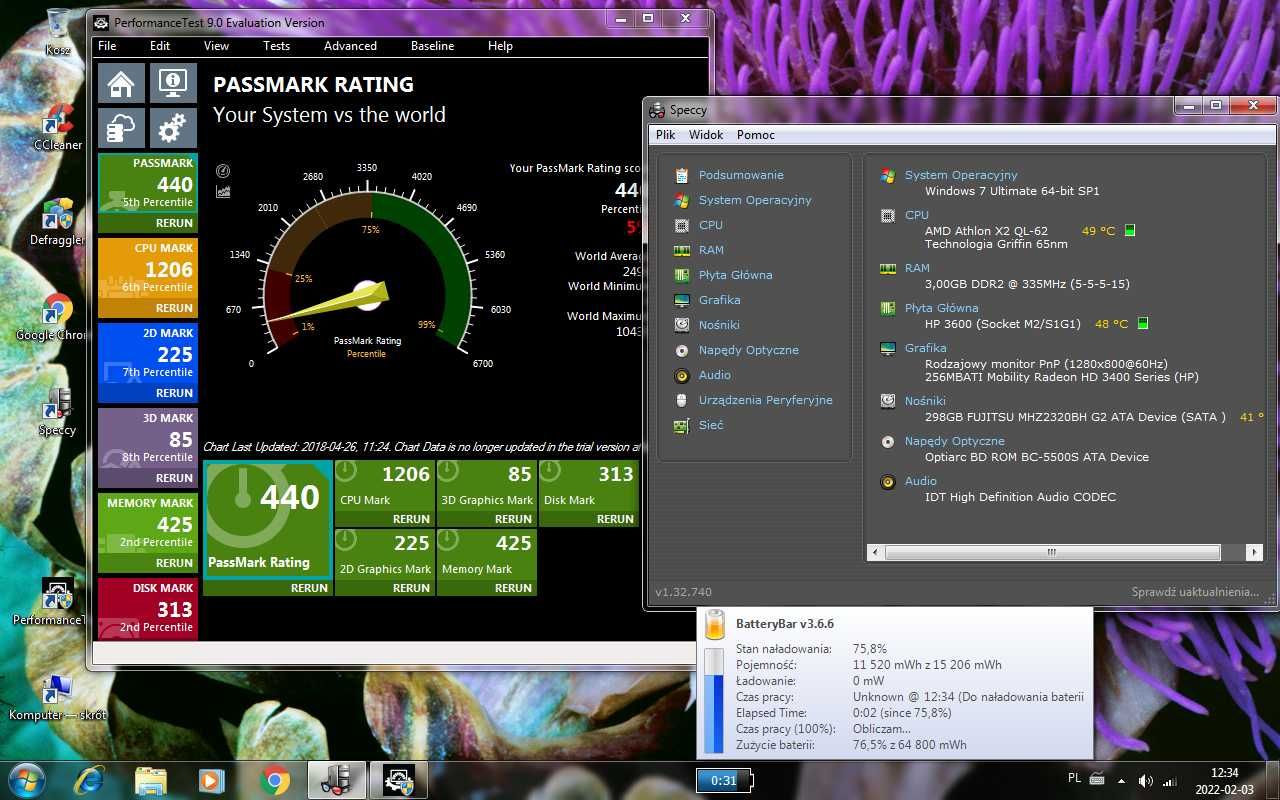Viewport: 1280px width, 800px height.
Task: Click Urządzenia Peryferyjne mouse icon
Action: point(682,400)
